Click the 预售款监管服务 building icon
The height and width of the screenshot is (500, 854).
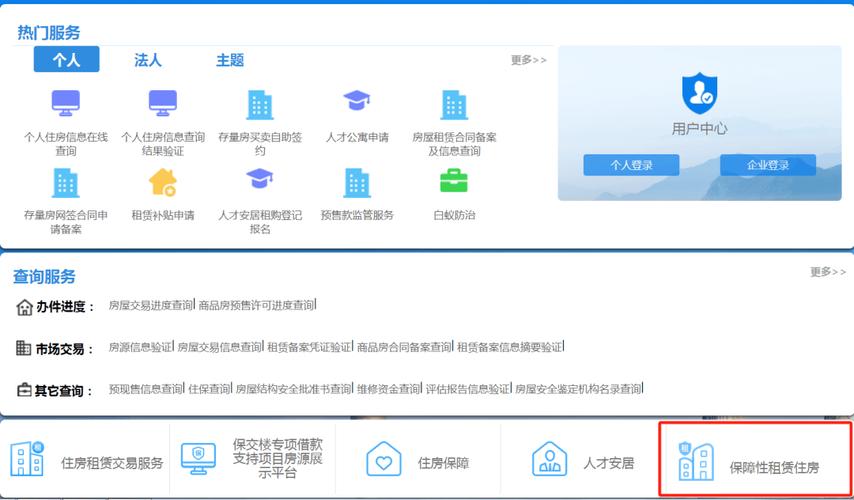tap(357, 182)
